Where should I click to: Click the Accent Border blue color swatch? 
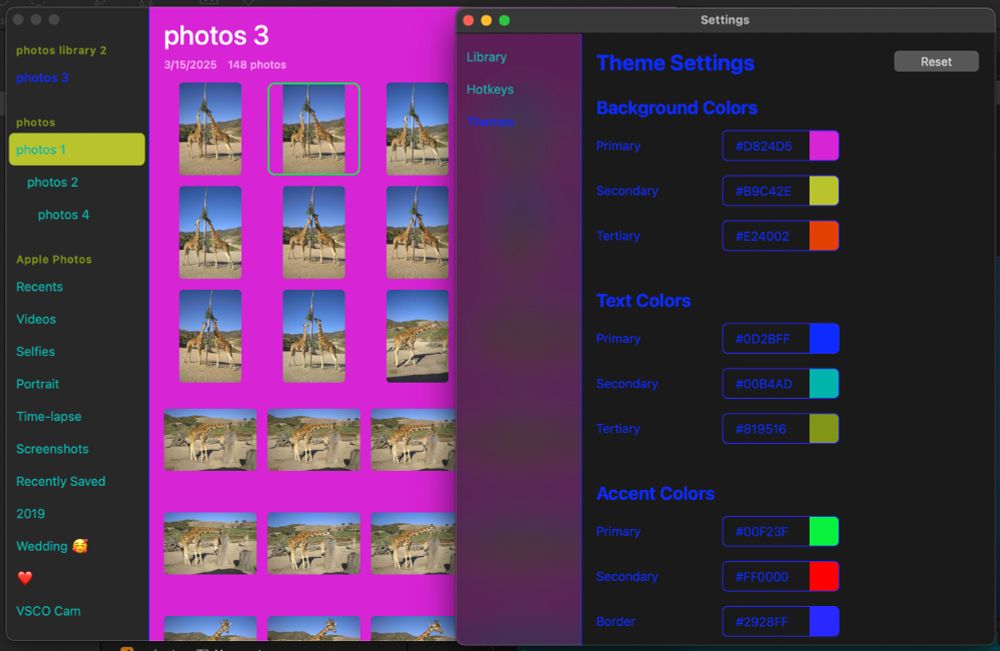point(823,622)
